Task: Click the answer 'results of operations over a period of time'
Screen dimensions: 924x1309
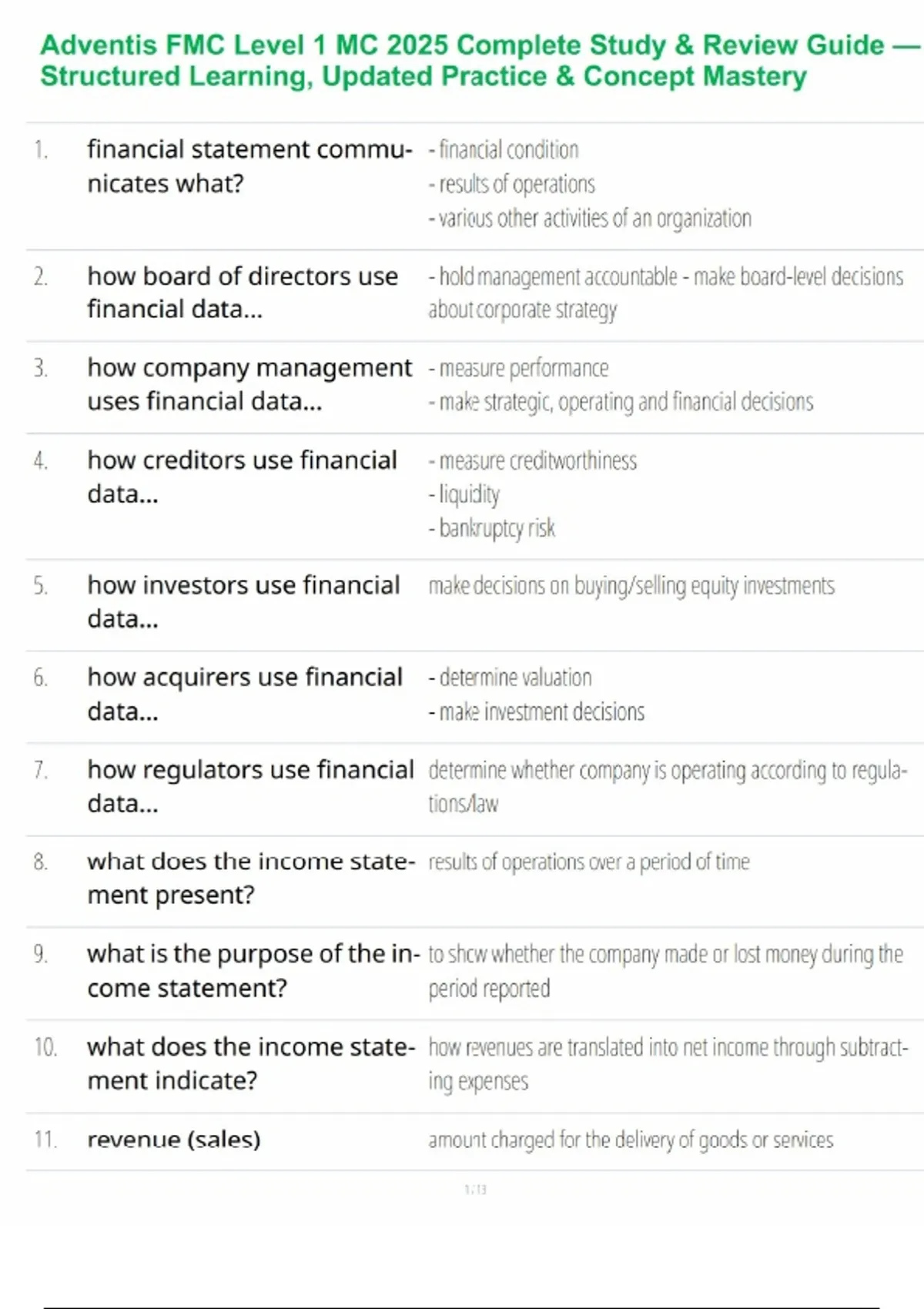Action: 588,862
